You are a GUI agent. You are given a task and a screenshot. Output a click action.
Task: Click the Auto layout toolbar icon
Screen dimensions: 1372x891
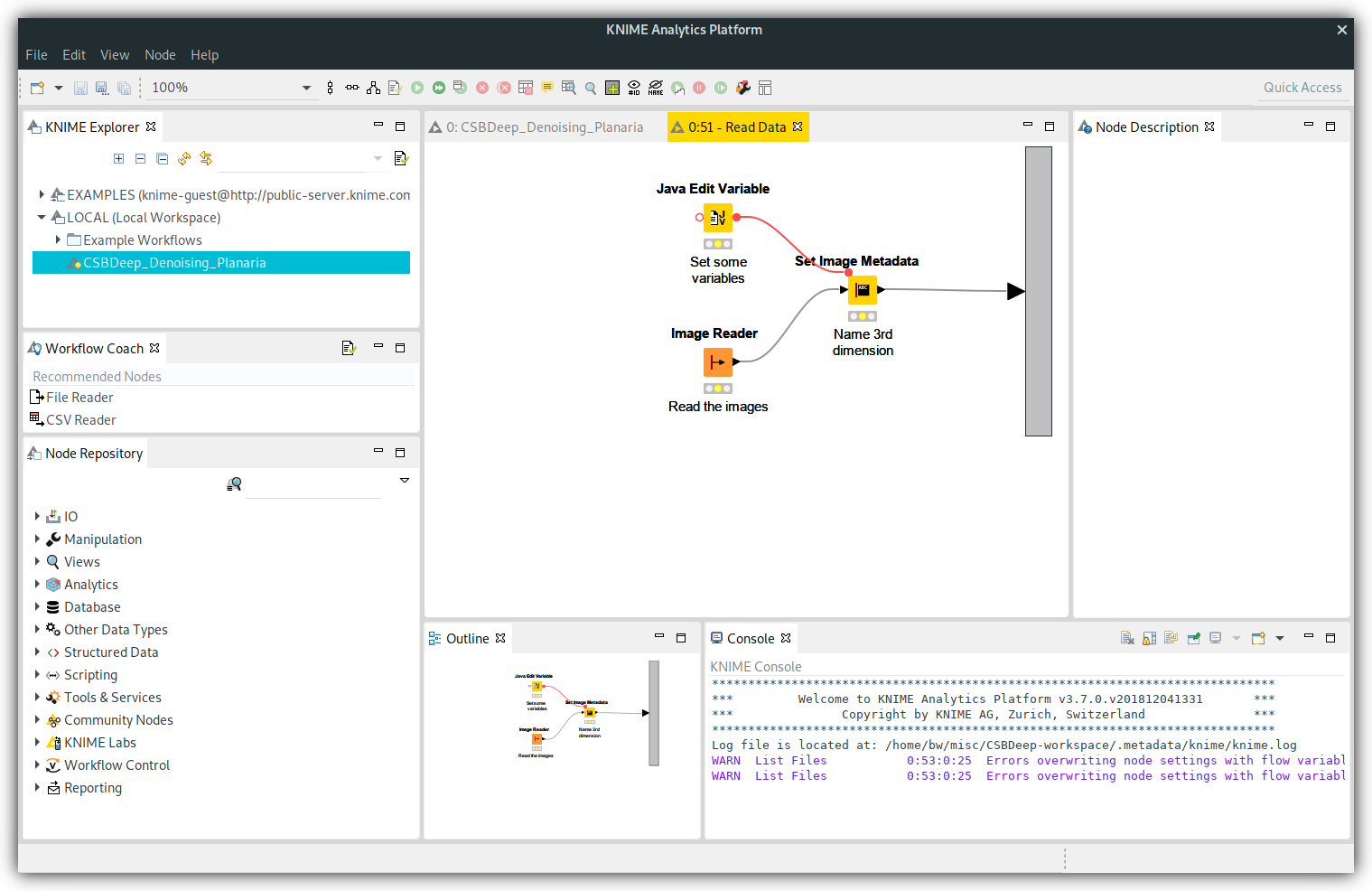tap(373, 88)
